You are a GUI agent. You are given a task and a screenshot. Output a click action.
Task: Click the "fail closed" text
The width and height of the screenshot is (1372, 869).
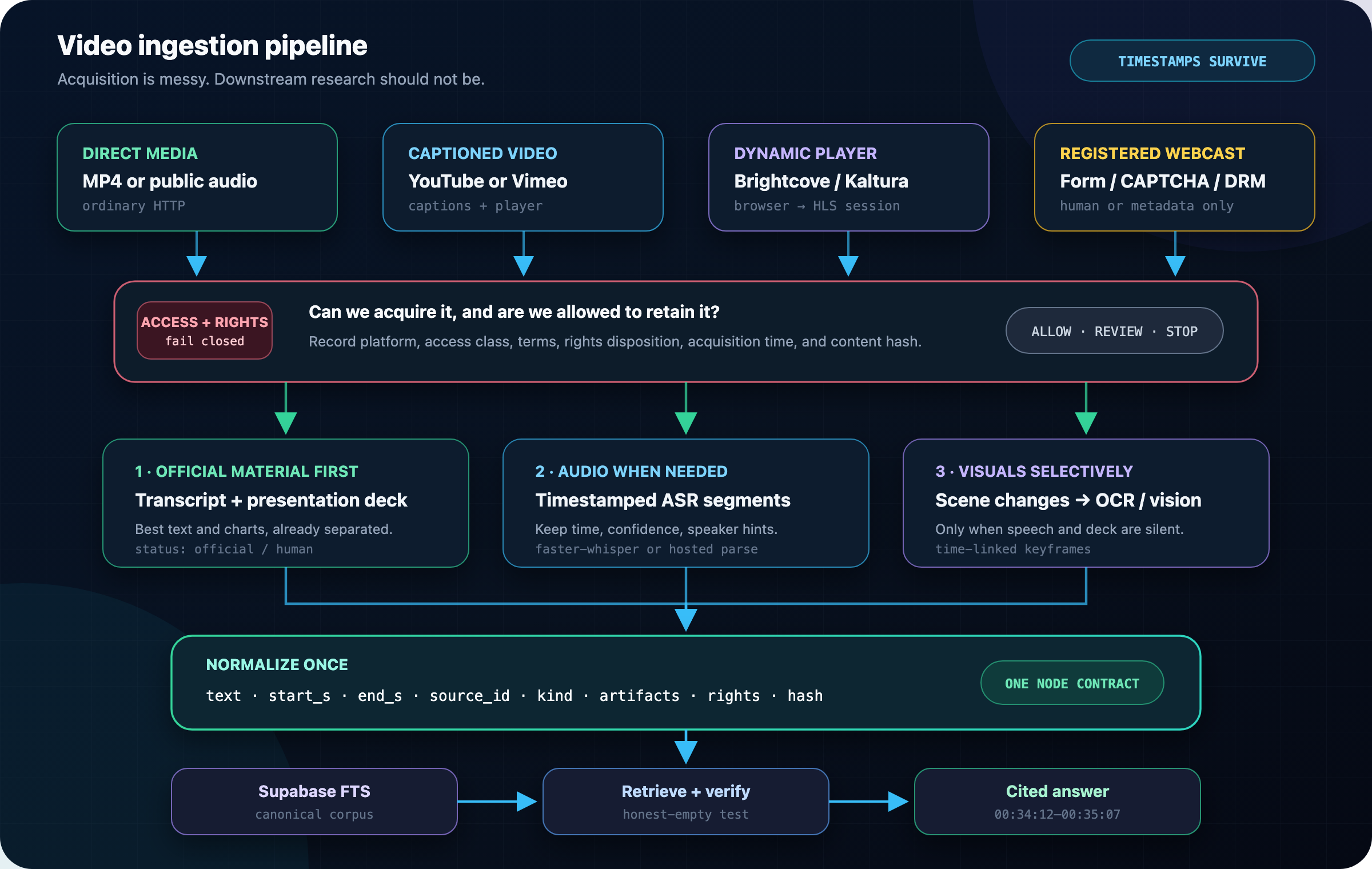pos(205,341)
